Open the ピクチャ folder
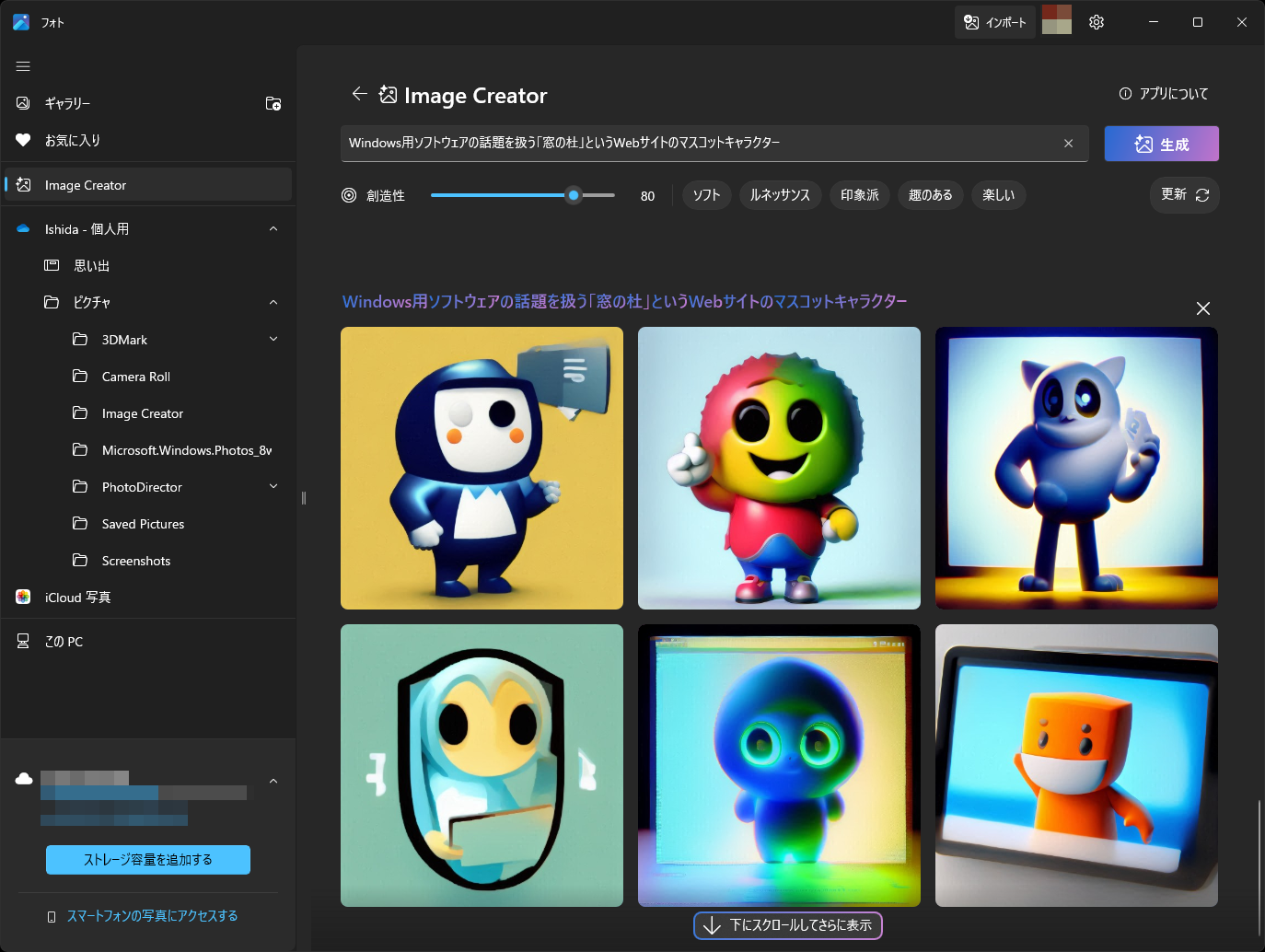 pos(91,302)
